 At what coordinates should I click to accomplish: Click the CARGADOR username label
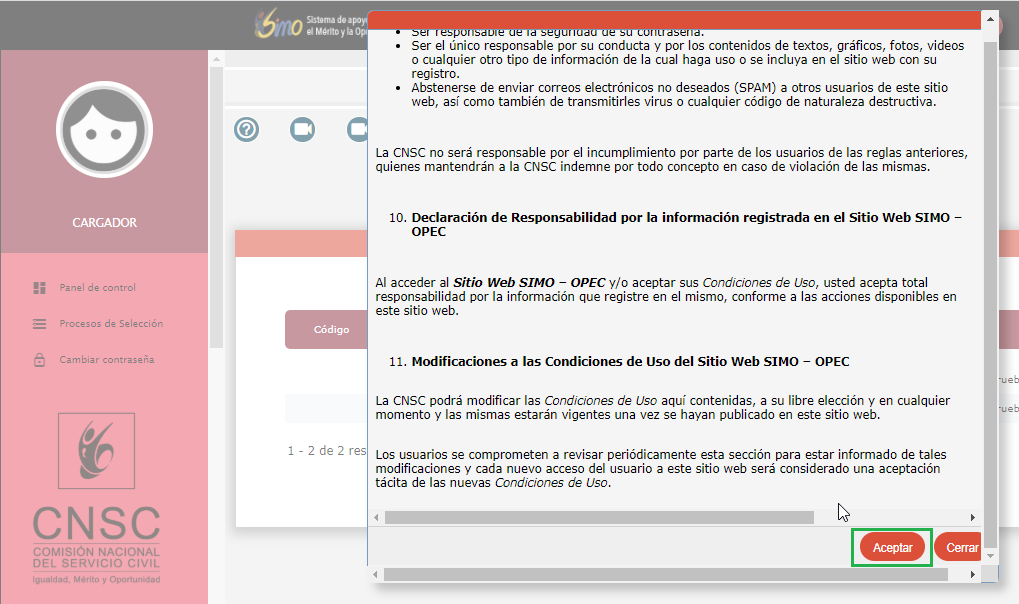[x=104, y=223]
